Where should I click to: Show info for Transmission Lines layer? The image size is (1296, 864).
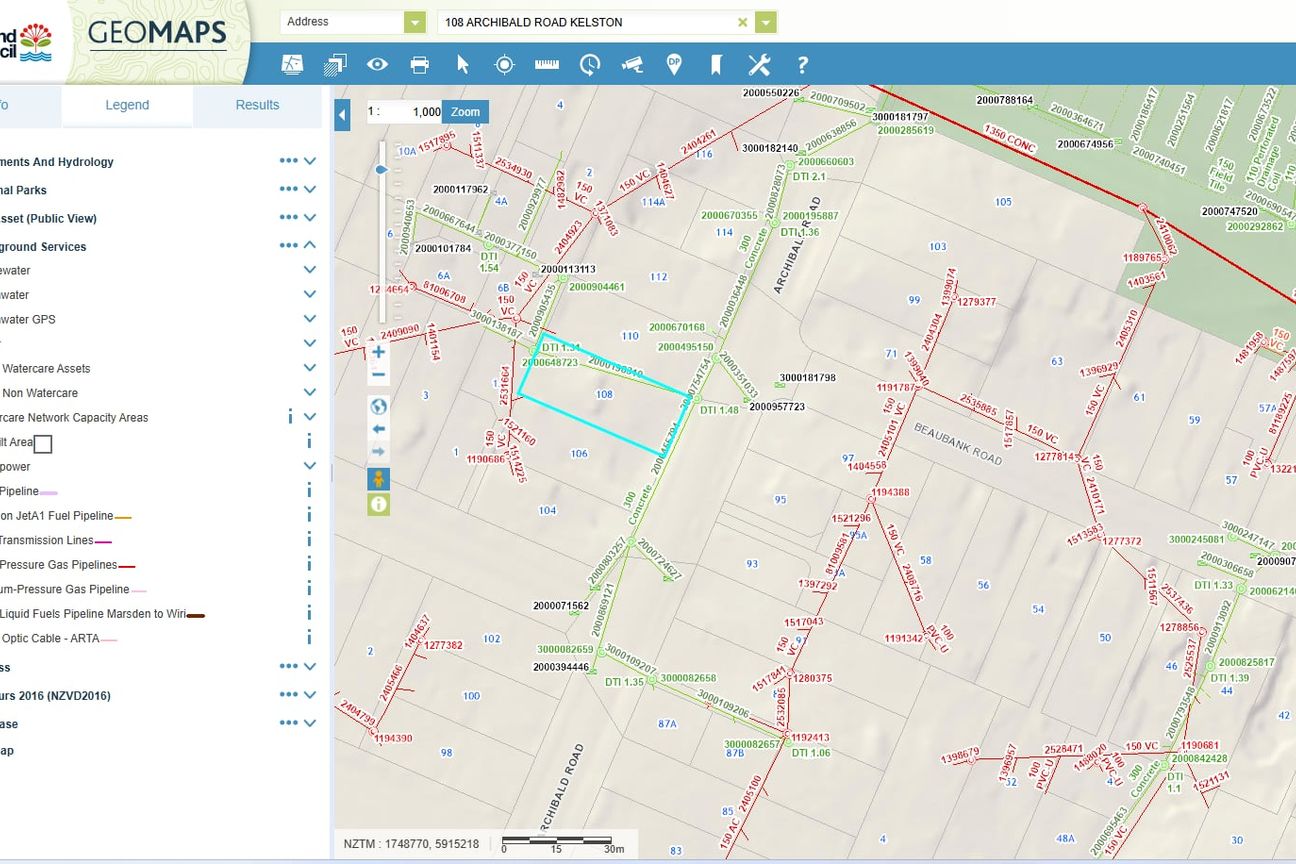pyautogui.click(x=309, y=540)
